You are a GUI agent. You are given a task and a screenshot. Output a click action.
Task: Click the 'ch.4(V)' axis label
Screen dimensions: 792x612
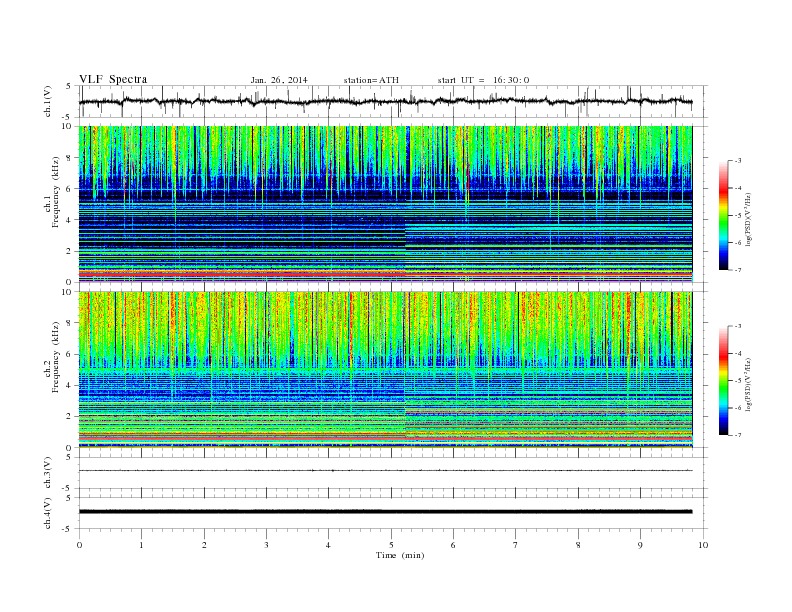pos(48,513)
